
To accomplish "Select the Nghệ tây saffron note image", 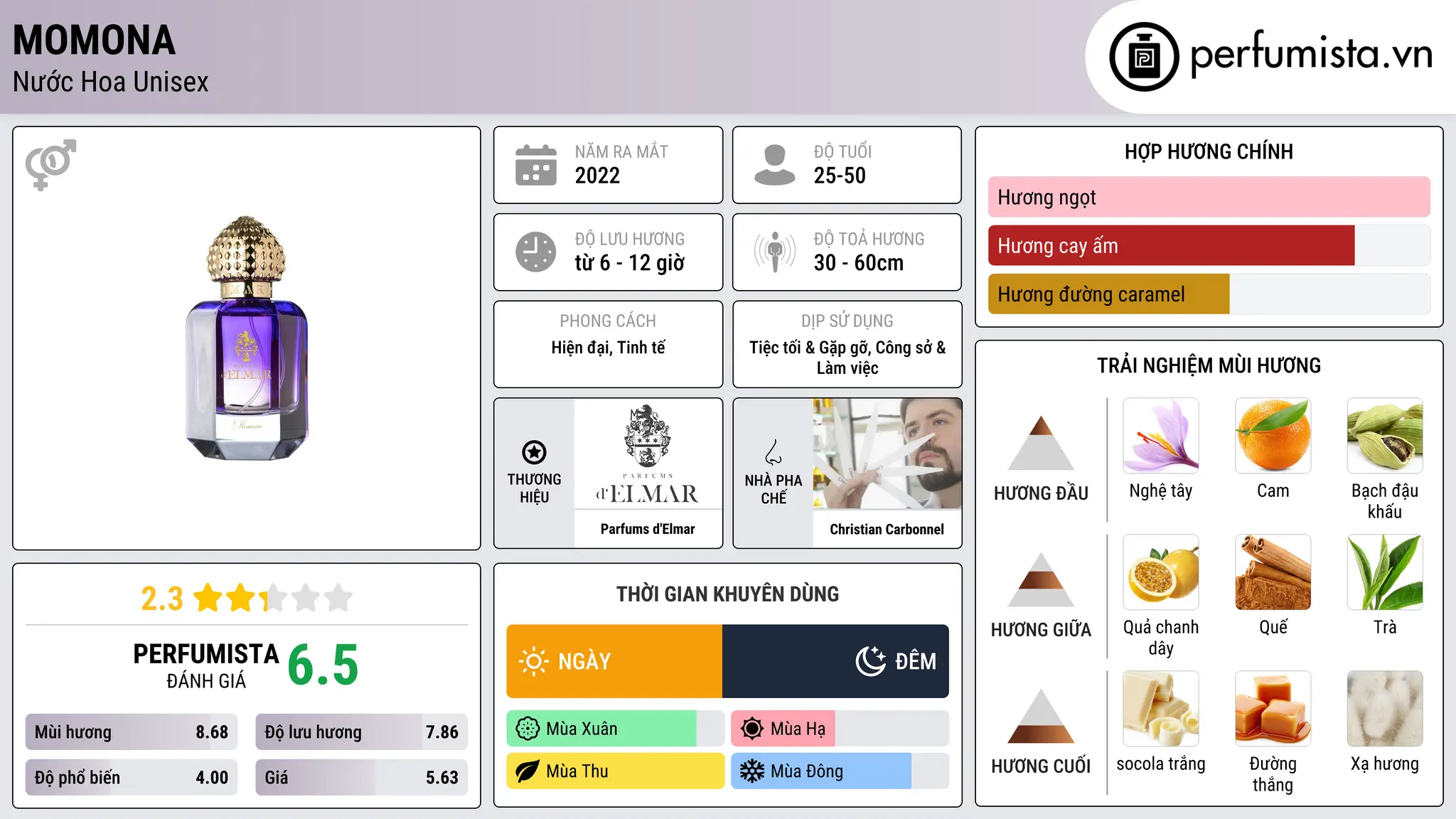I will click(x=1161, y=436).
